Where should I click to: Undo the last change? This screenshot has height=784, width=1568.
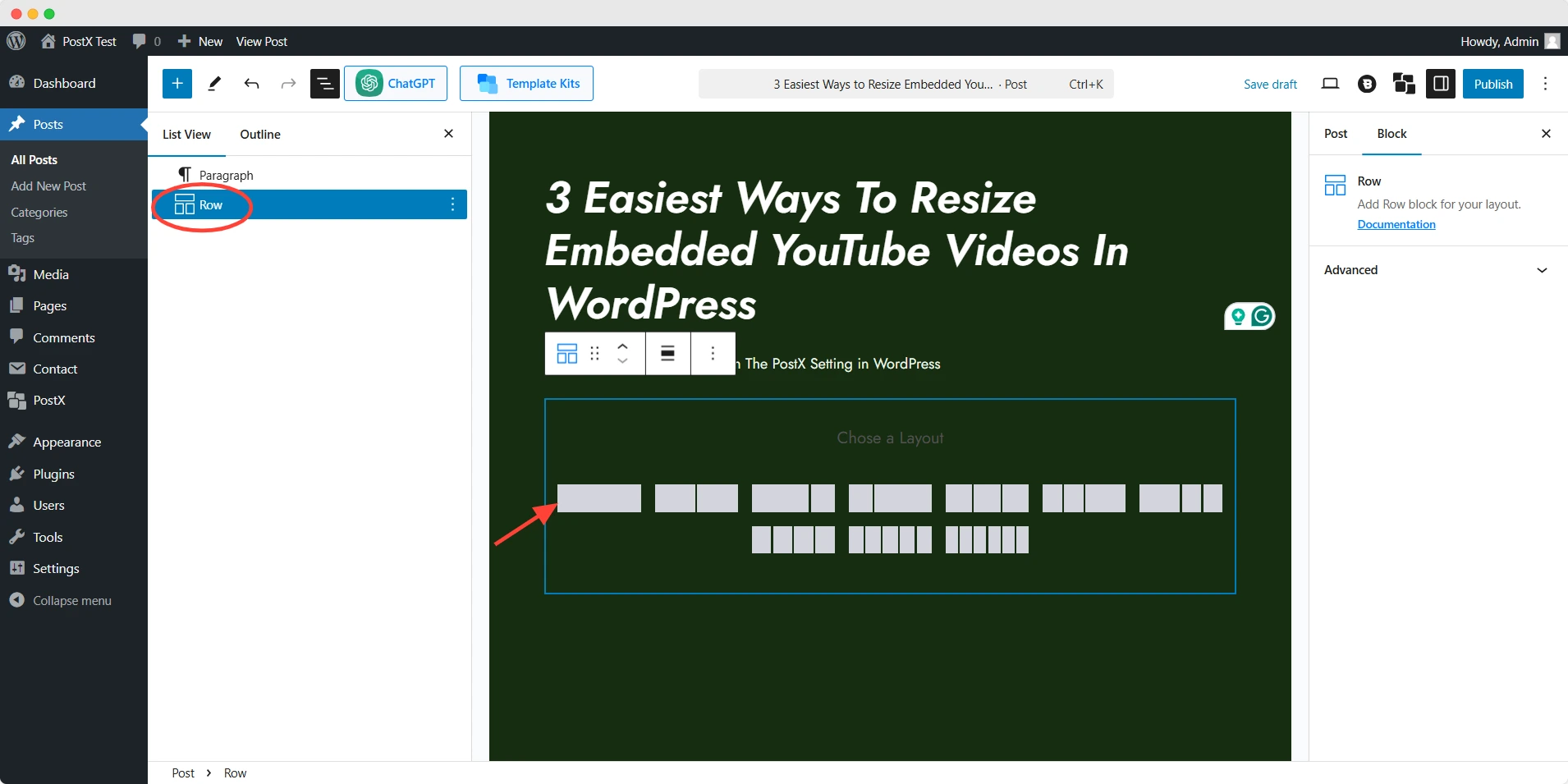pos(251,84)
